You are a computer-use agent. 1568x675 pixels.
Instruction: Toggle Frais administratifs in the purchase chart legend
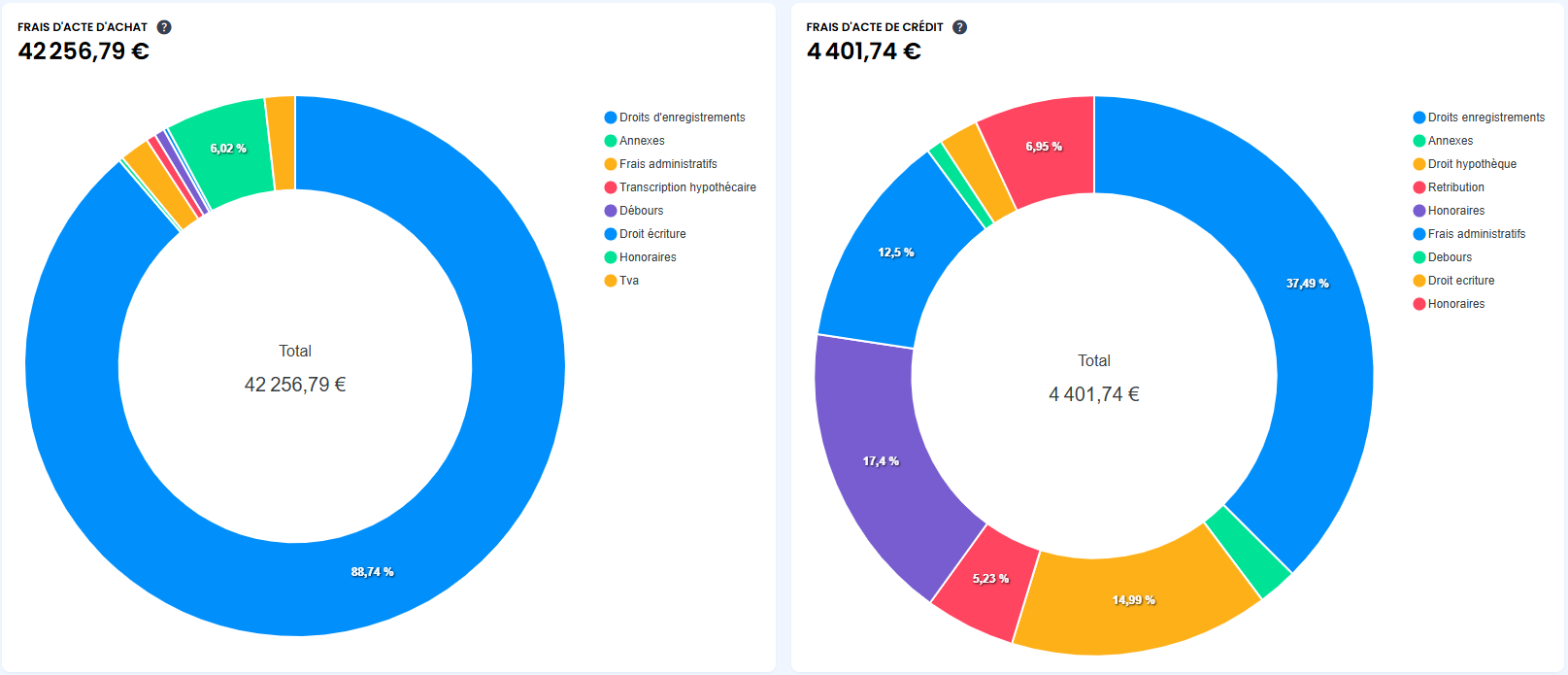667,164
